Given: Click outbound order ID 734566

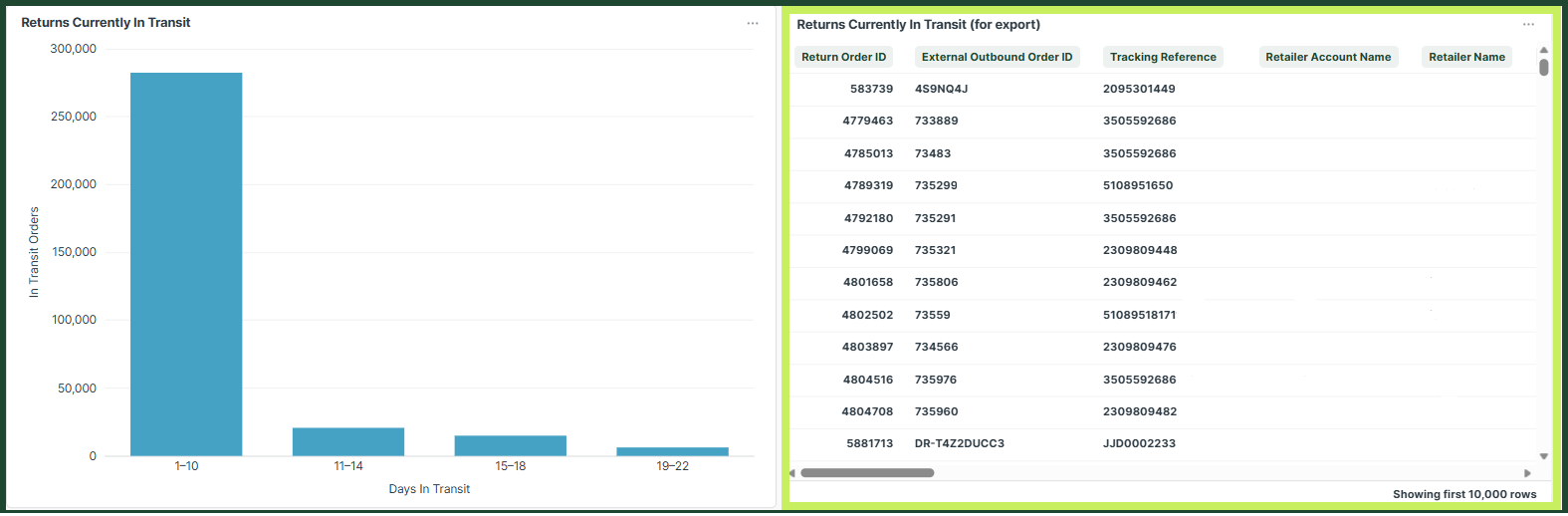Looking at the screenshot, I should pyautogui.click(x=936, y=347).
